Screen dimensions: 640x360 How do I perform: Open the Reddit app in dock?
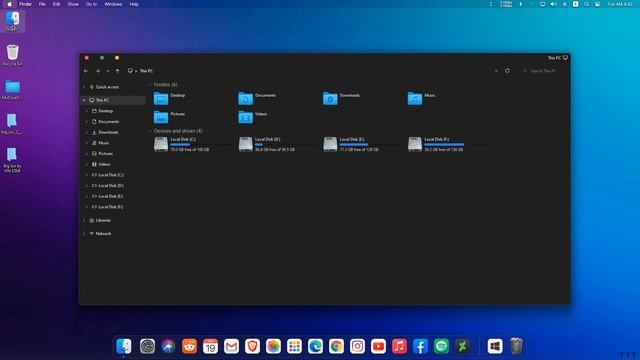point(189,346)
